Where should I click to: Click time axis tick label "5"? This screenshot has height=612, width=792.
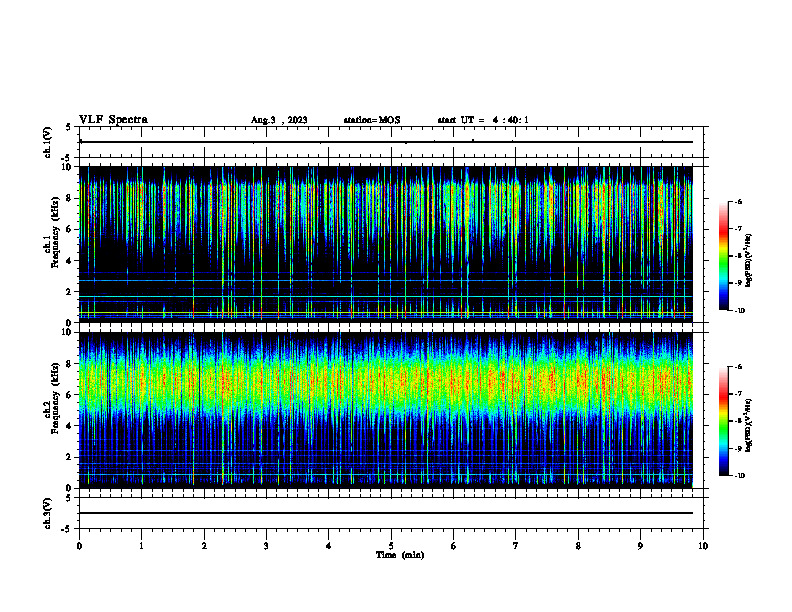(x=391, y=546)
